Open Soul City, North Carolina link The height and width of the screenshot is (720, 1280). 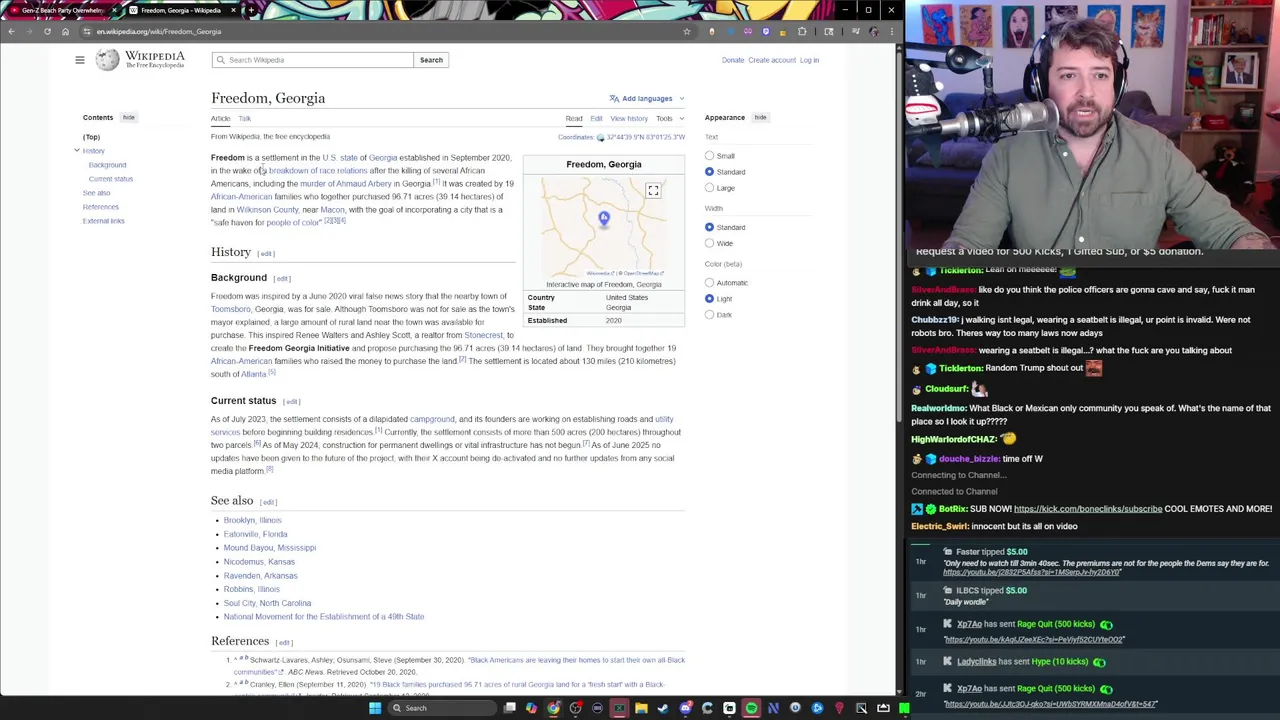pos(267,603)
